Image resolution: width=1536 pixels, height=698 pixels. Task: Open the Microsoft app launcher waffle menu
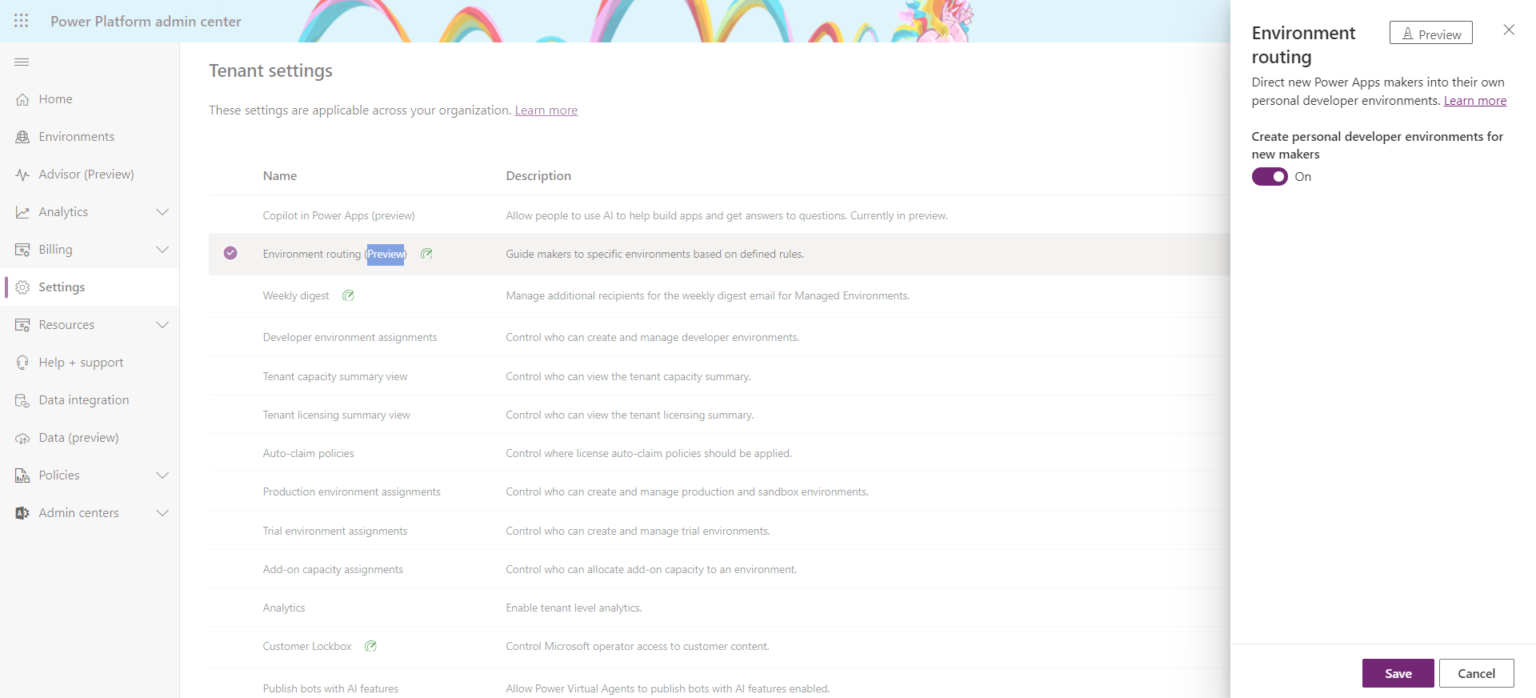pos(20,20)
